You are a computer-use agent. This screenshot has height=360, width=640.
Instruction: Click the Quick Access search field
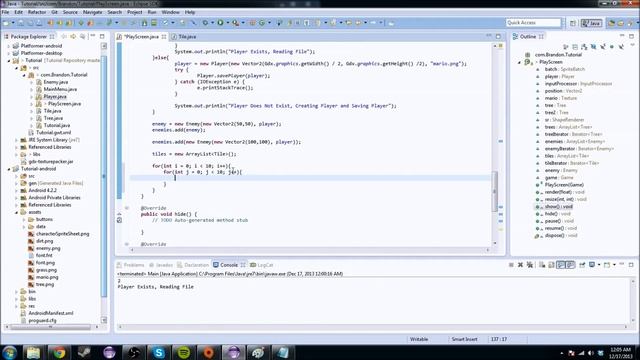tap(533, 23)
